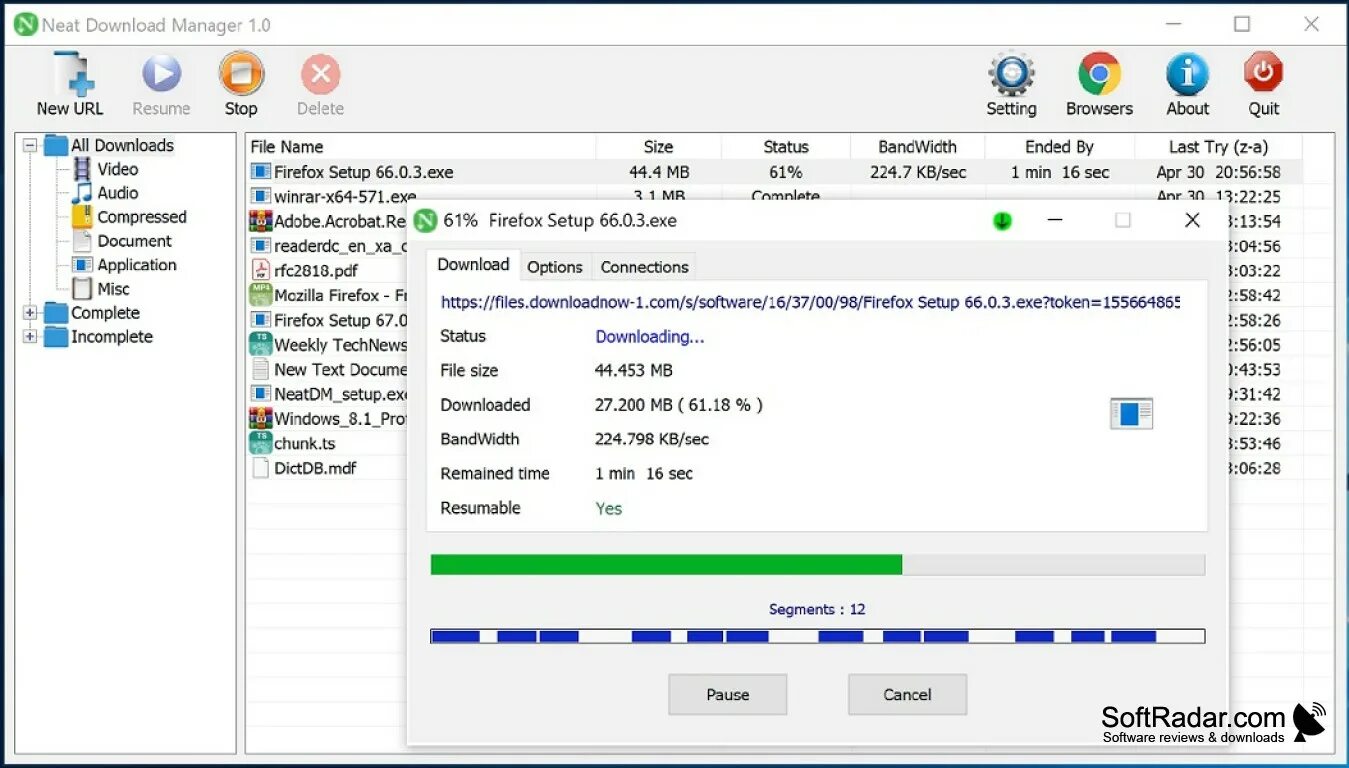Sort by the File Name column header
This screenshot has width=1349, height=768.
pos(420,146)
